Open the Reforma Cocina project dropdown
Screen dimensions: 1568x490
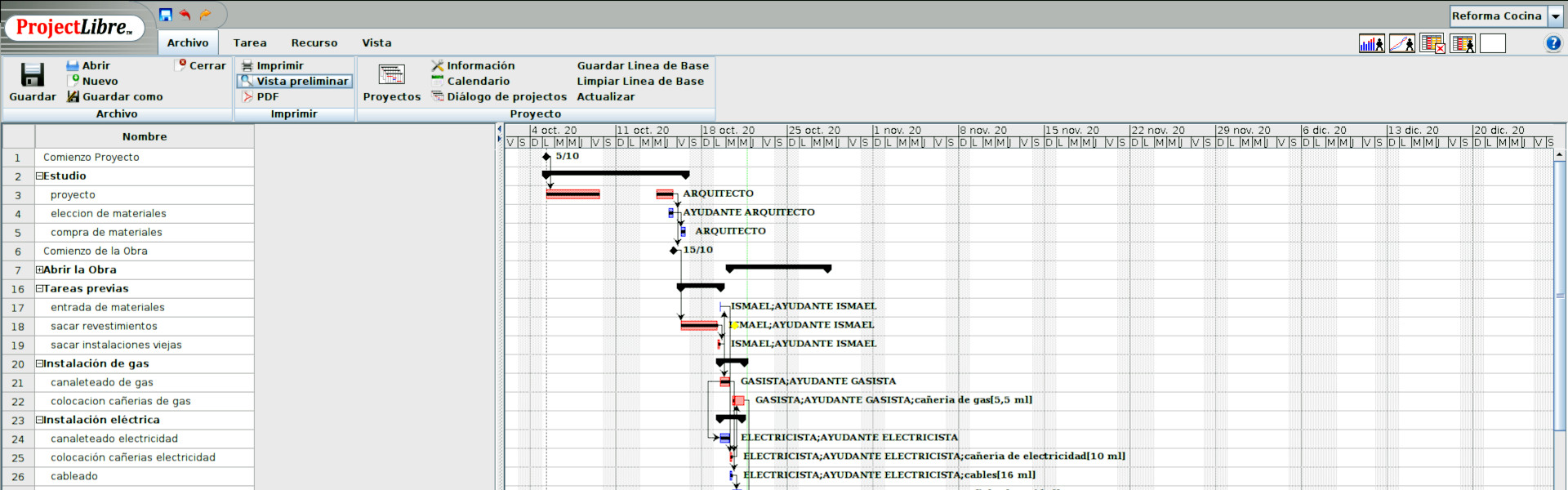pos(1556,16)
